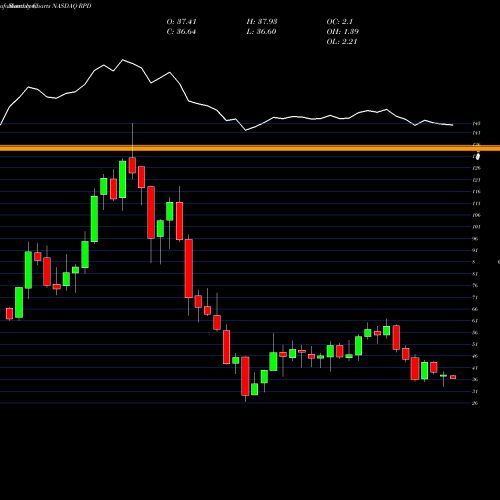Select the 61 price axis label
This screenshot has width=500, height=500.
[x=475, y=321]
